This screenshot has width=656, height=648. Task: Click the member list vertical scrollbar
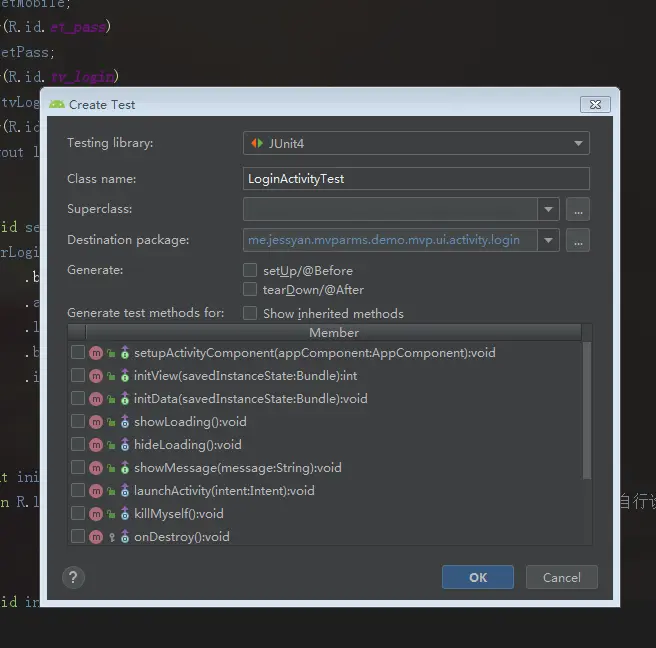[587, 410]
